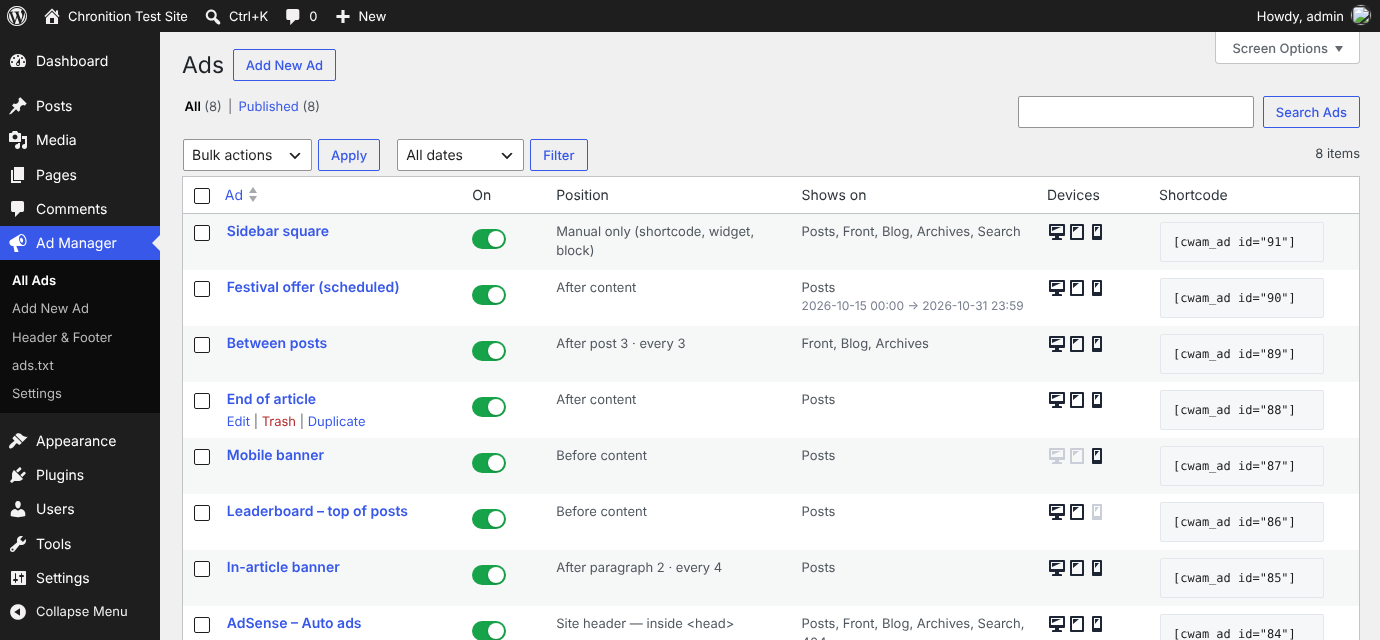This screenshot has width=1380, height=640.
Task: Open All Ads submenu item
Action: click(34, 281)
